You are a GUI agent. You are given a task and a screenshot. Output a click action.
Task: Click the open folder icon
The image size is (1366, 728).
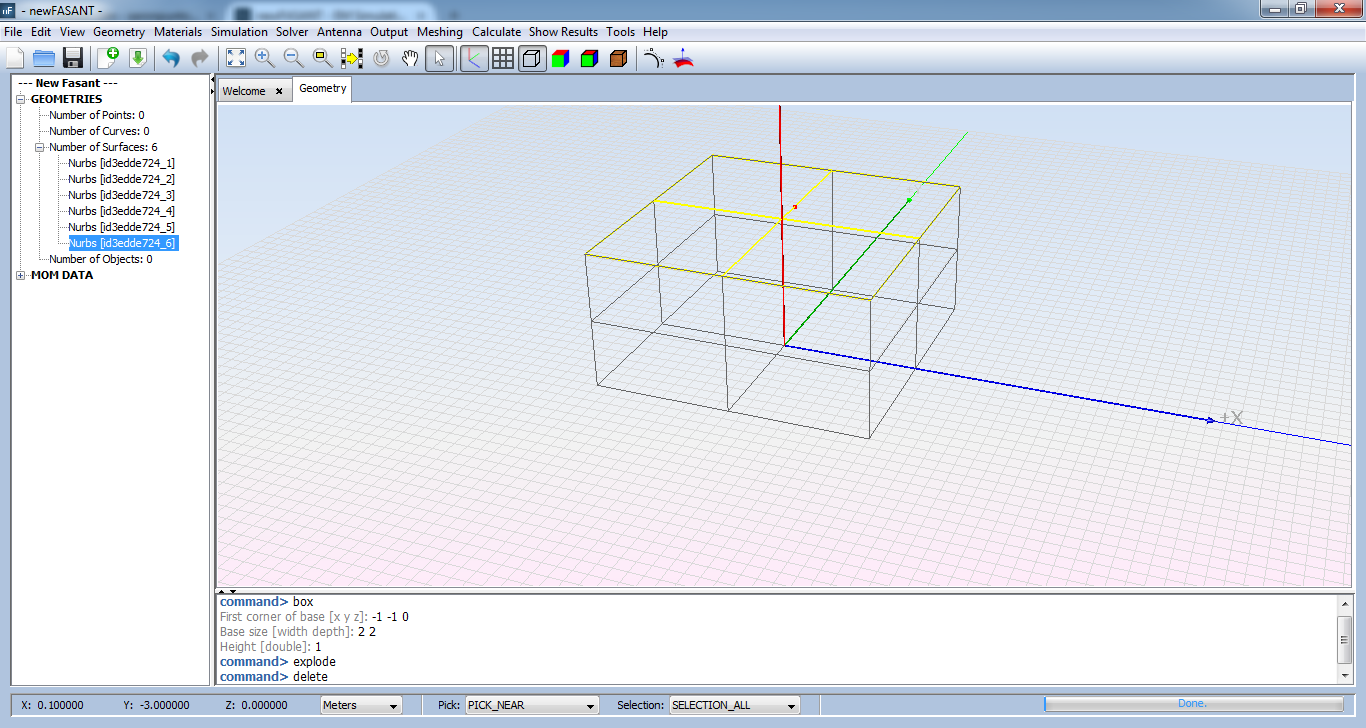[44, 58]
